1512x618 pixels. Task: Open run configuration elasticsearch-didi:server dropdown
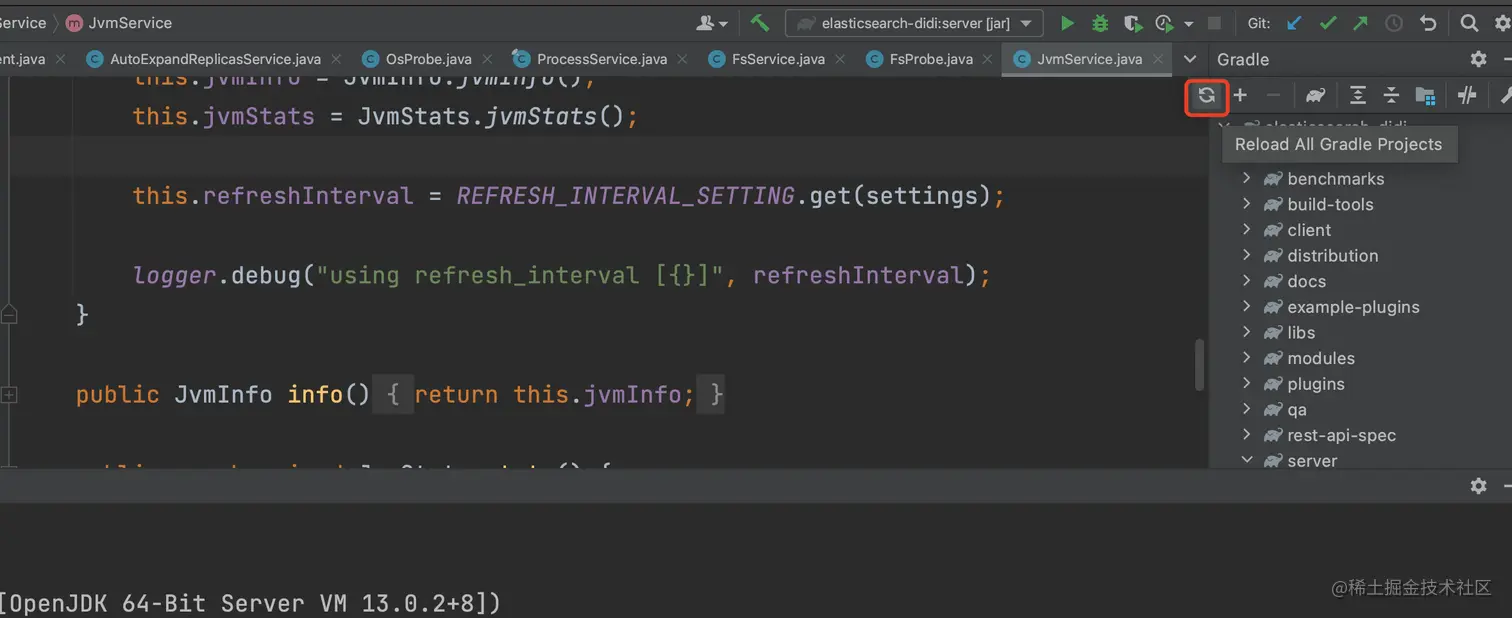(x=914, y=23)
